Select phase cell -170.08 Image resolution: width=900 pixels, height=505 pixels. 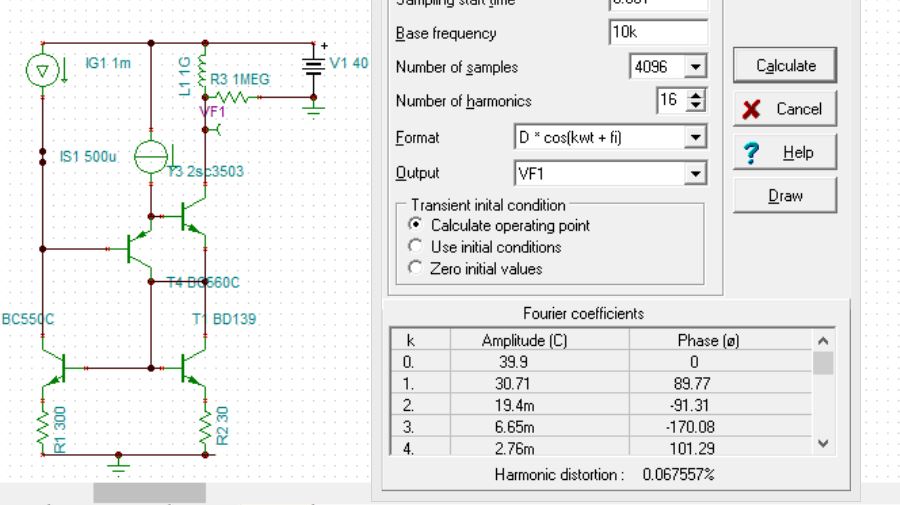point(720,427)
